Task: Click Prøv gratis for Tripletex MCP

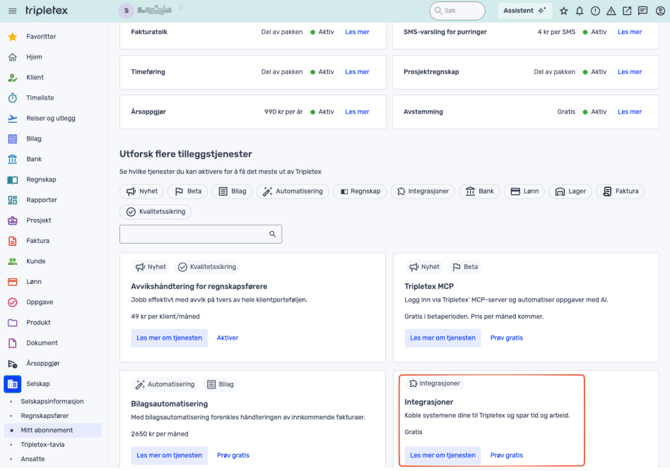Action: point(506,338)
